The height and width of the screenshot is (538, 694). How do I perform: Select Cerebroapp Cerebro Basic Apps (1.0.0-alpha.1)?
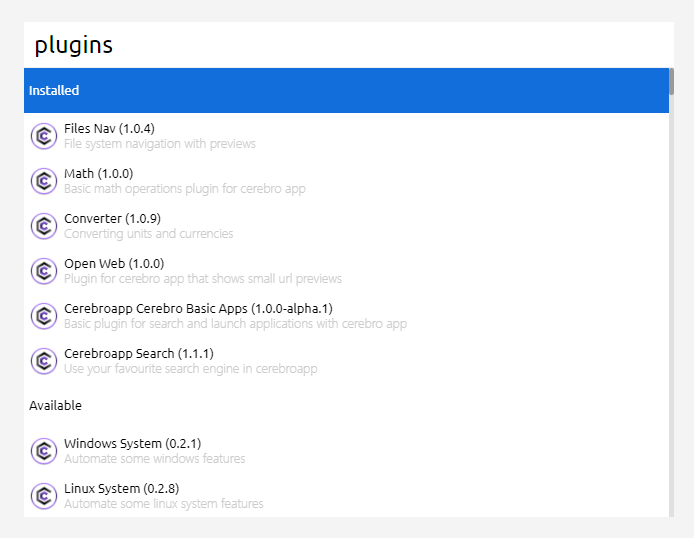coord(198,308)
